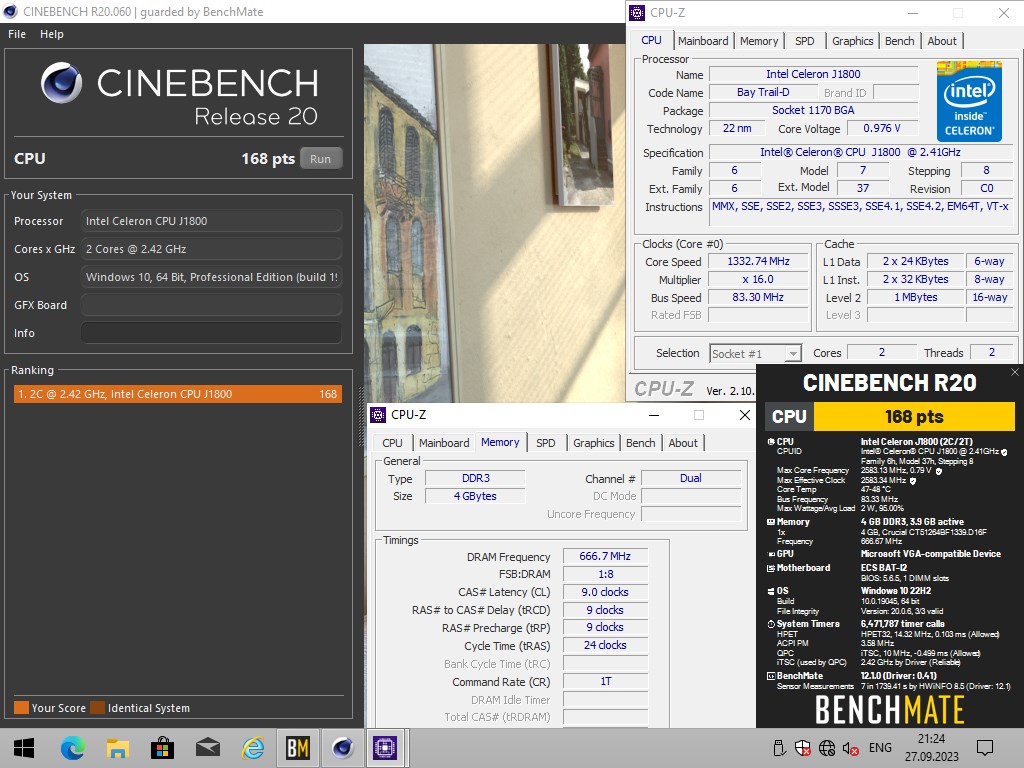Switch to Cinebench taskbar icon

click(x=343, y=748)
